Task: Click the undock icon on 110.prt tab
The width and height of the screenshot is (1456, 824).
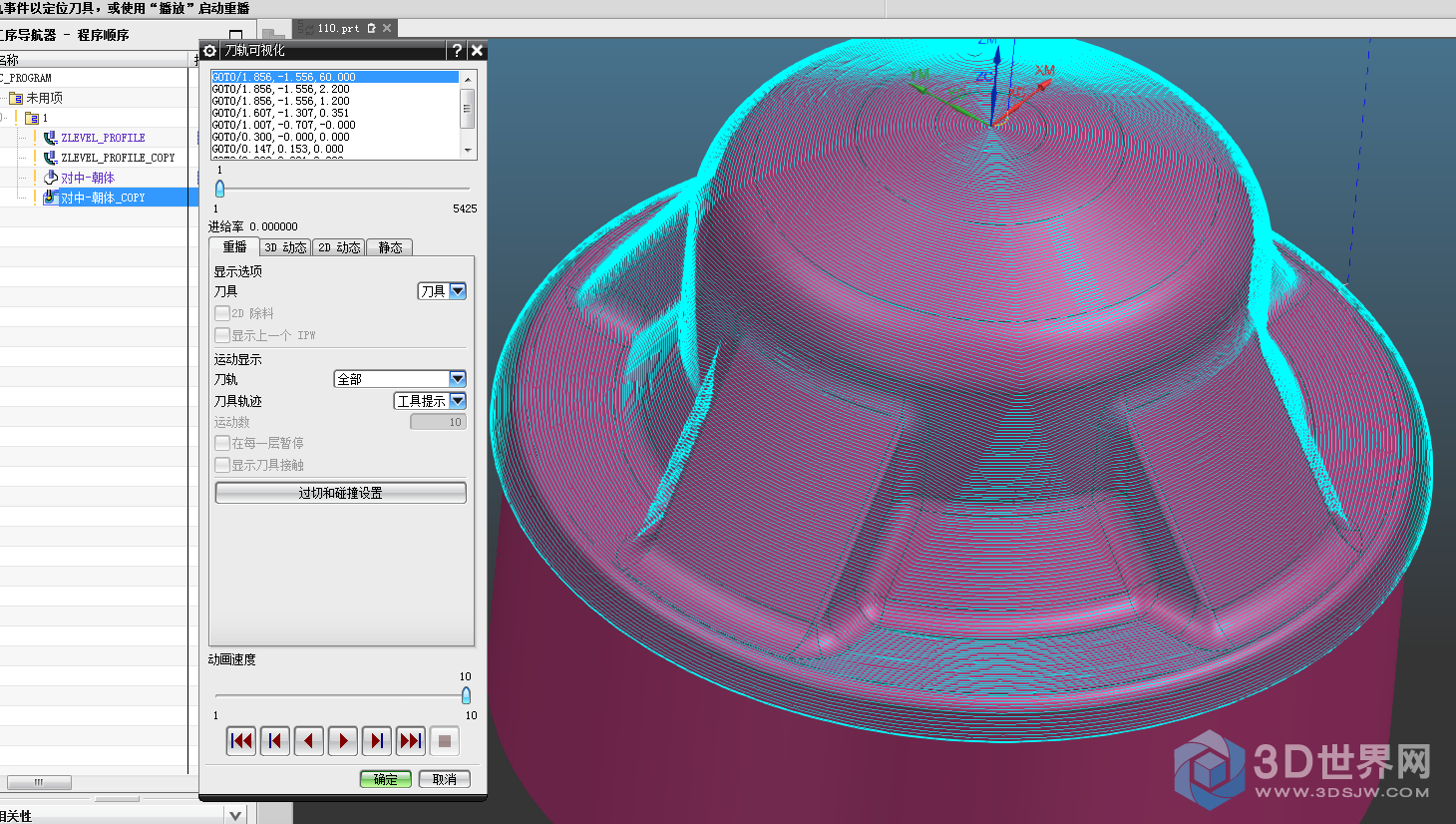Action: [x=371, y=28]
